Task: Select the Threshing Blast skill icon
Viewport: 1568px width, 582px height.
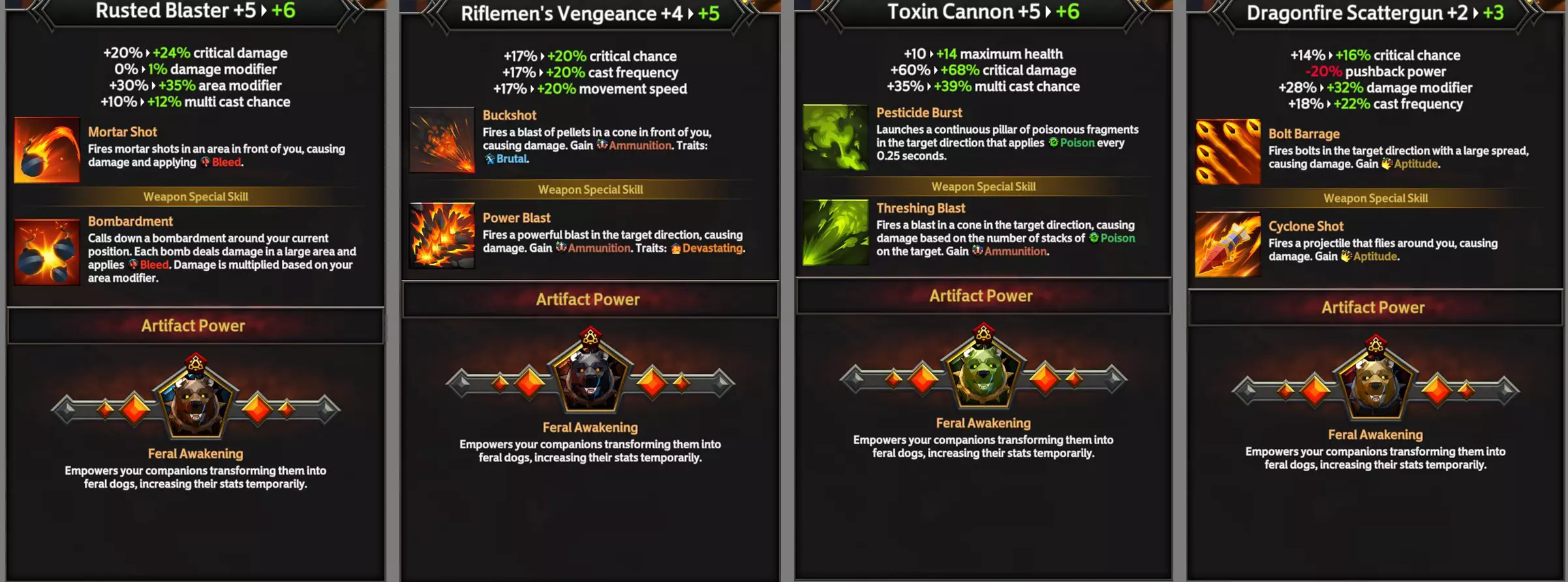Action: pos(835,232)
